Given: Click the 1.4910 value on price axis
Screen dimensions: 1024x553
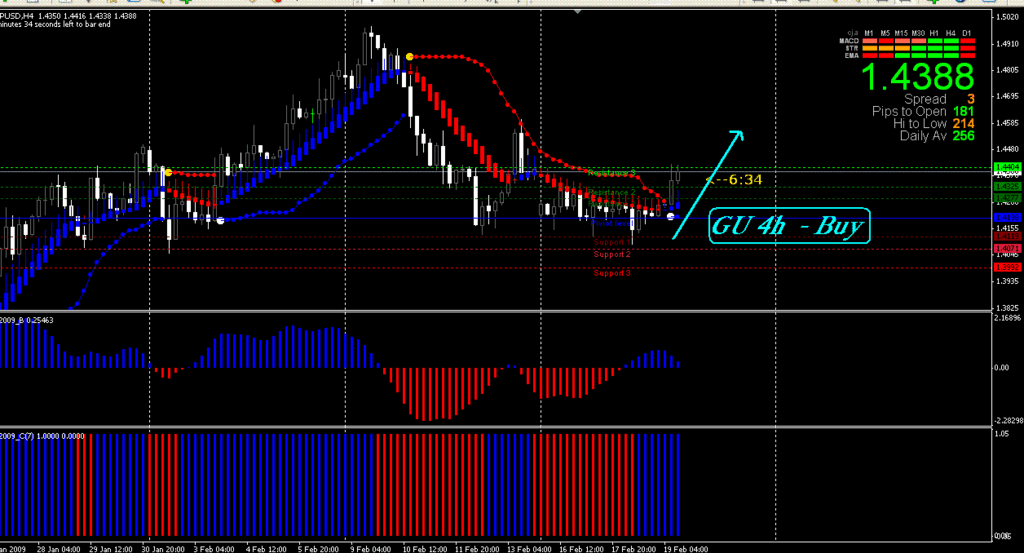Looking at the screenshot, I should (x=1008, y=44).
